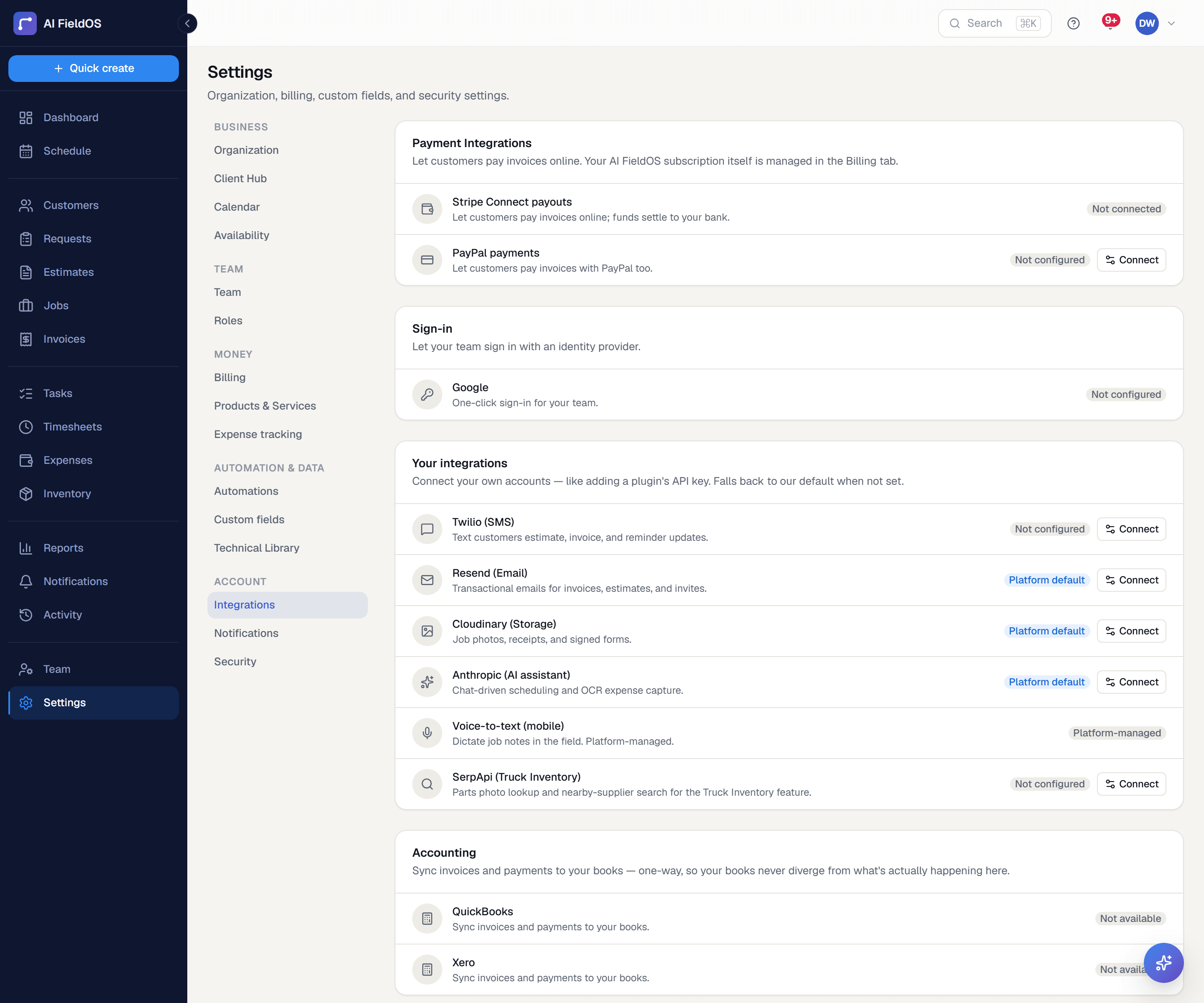The height and width of the screenshot is (1003, 1204).
Task: Connect PayPal payments
Action: pos(1131,260)
